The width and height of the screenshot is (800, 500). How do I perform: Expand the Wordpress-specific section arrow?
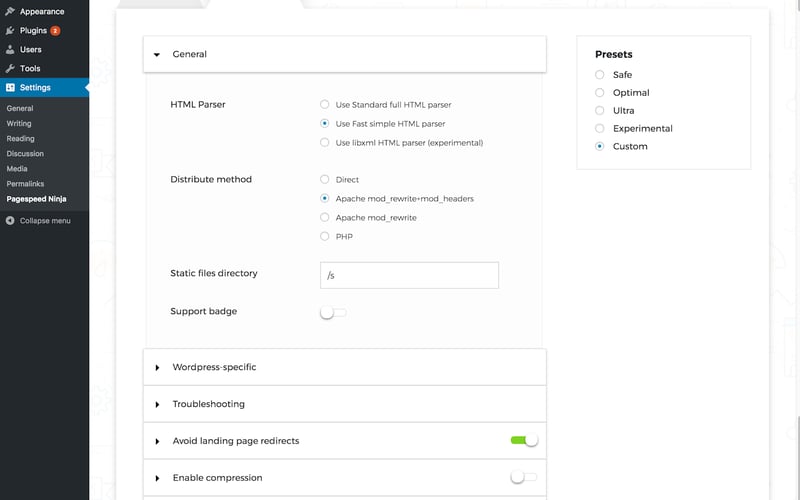pos(157,367)
